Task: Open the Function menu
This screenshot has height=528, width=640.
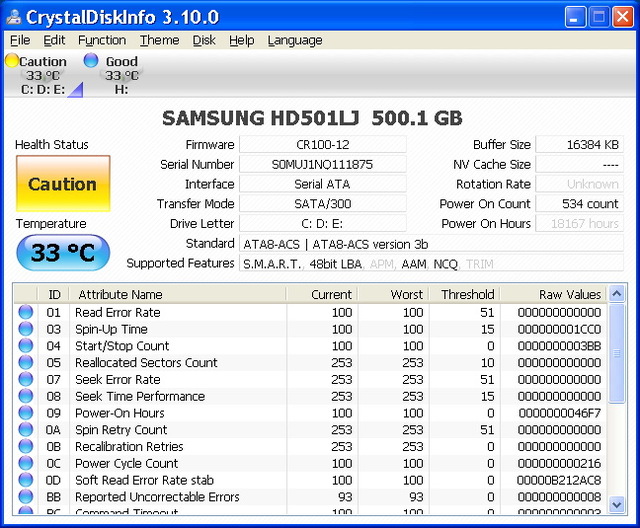Action: 102,40
